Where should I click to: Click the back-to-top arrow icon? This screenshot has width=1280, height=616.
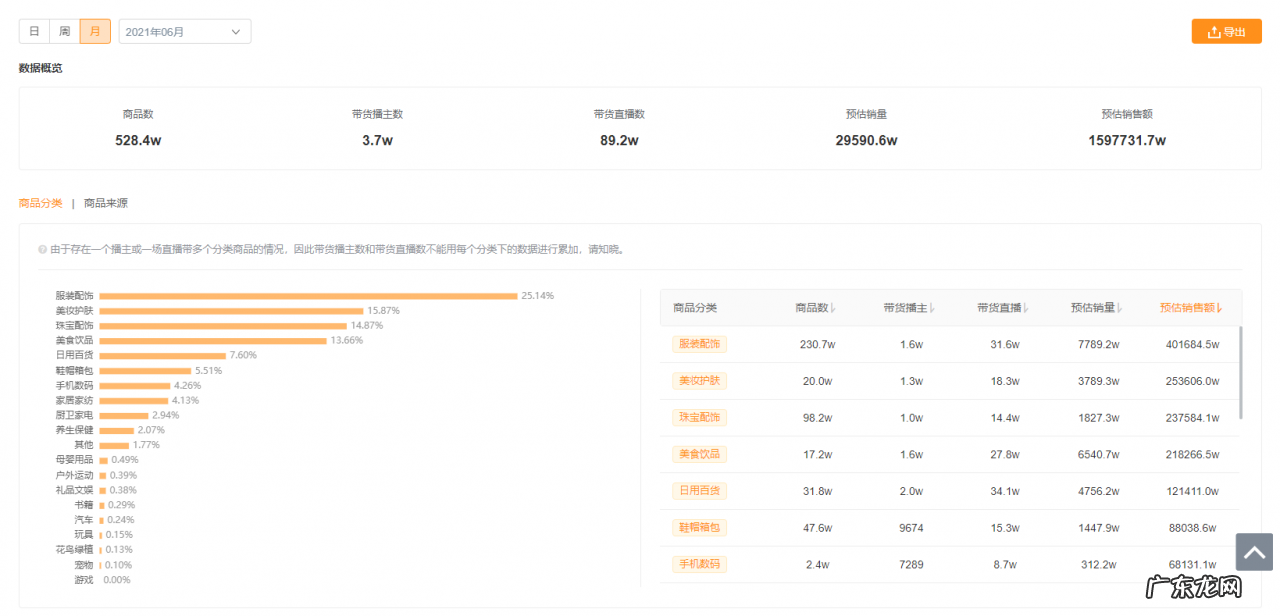(x=1253, y=551)
